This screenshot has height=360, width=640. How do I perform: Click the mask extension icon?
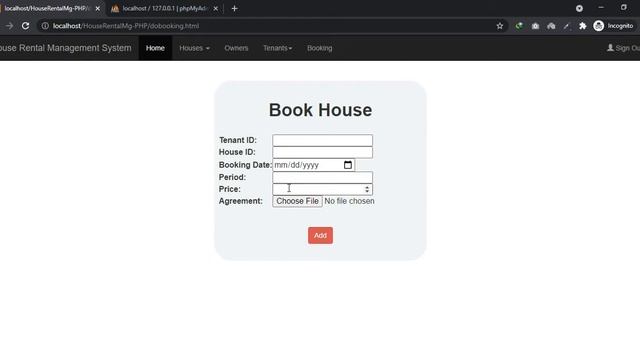coord(551,26)
